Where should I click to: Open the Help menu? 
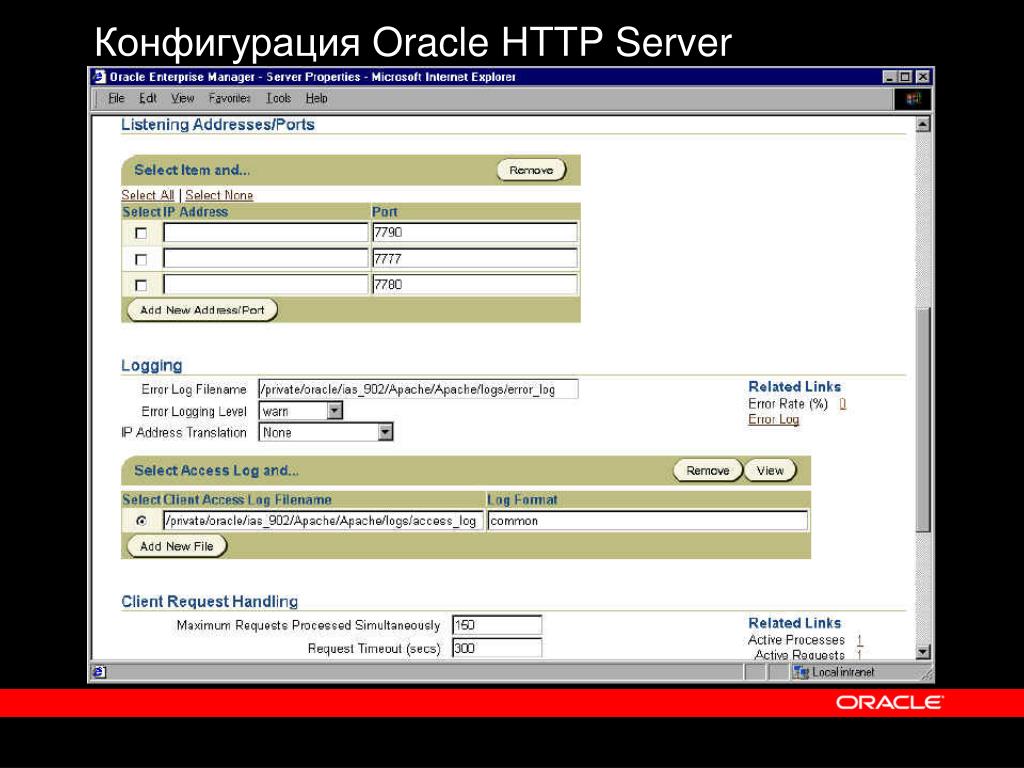pos(317,99)
